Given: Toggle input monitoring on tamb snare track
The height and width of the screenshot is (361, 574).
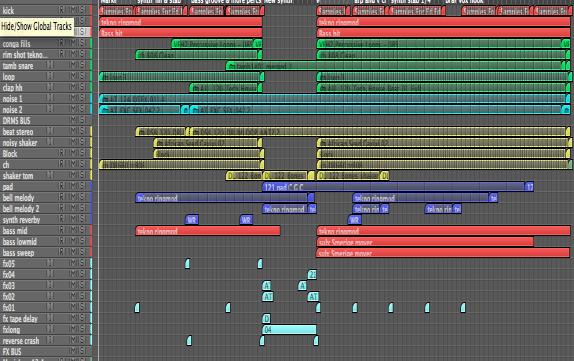Looking at the screenshot, I should point(50,65).
